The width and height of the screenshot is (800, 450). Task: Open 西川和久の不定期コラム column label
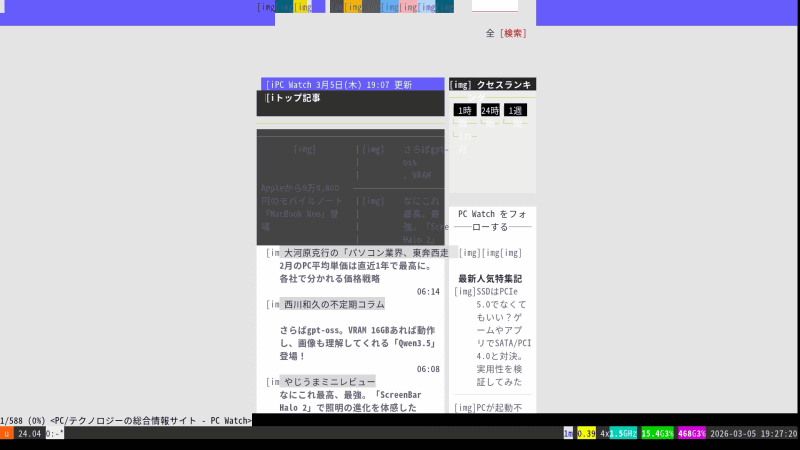(x=334, y=304)
